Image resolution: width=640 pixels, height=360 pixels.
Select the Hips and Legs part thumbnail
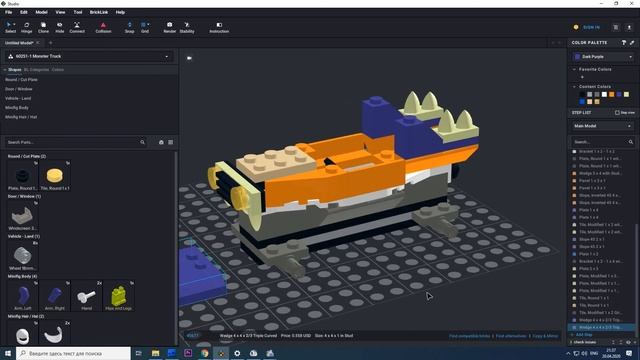pyautogui.click(x=119, y=296)
